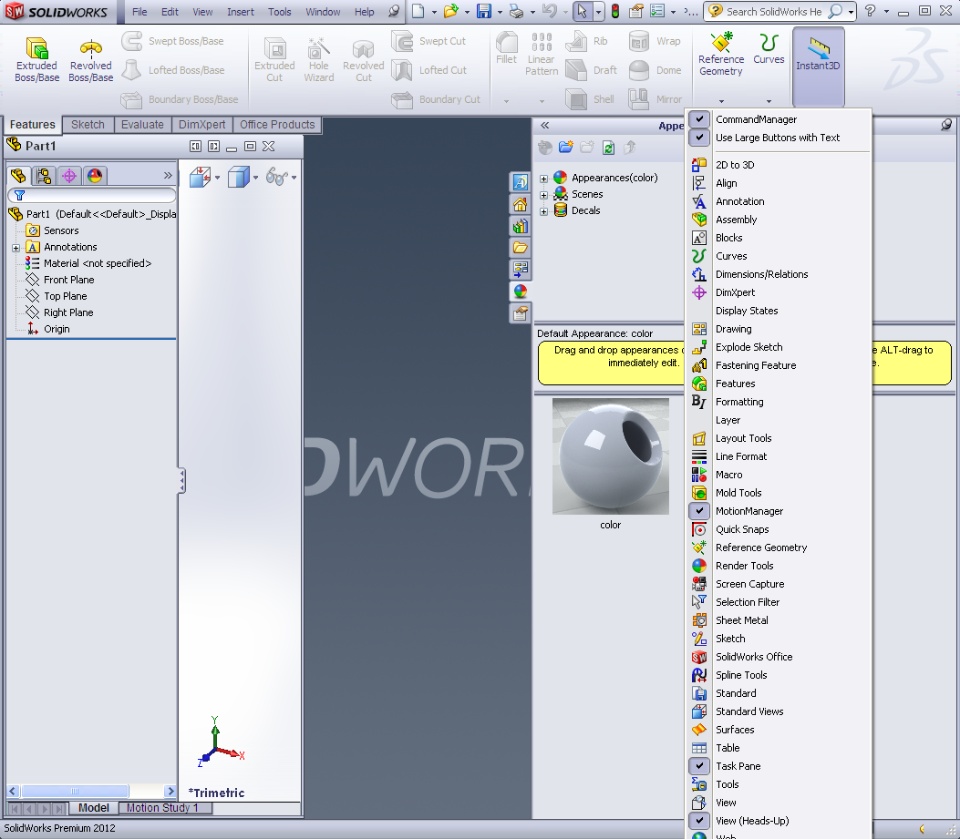Image resolution: width=960 pixels, height=839 pixels.
Task: Open Custom Properties task pane icon
Action: (x=520, y=314)
